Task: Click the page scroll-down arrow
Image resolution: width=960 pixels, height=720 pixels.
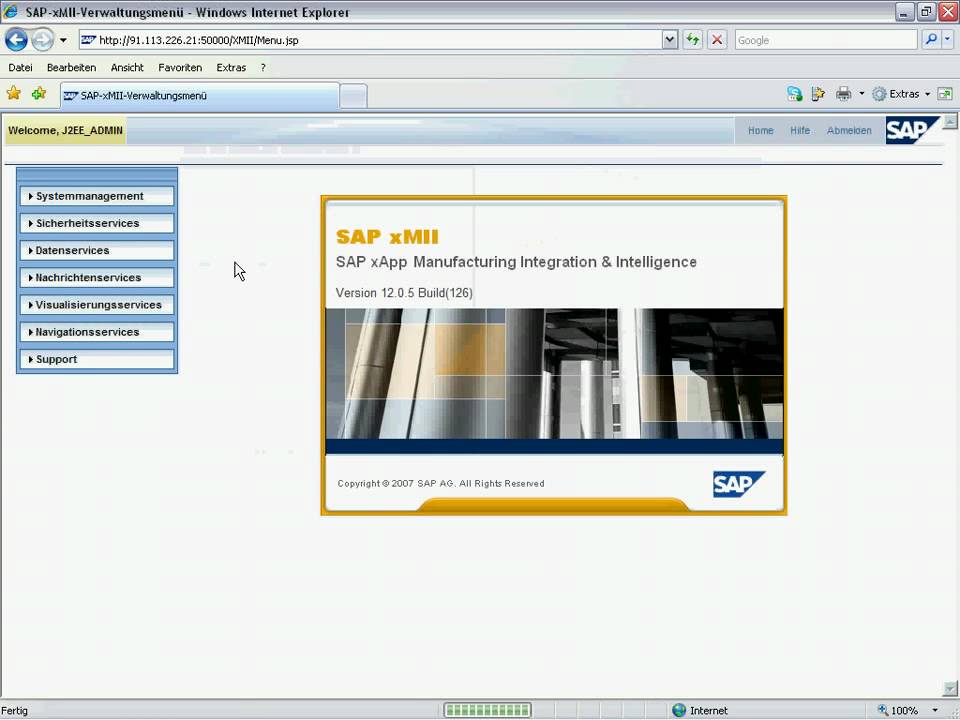Action: point(950,688)
